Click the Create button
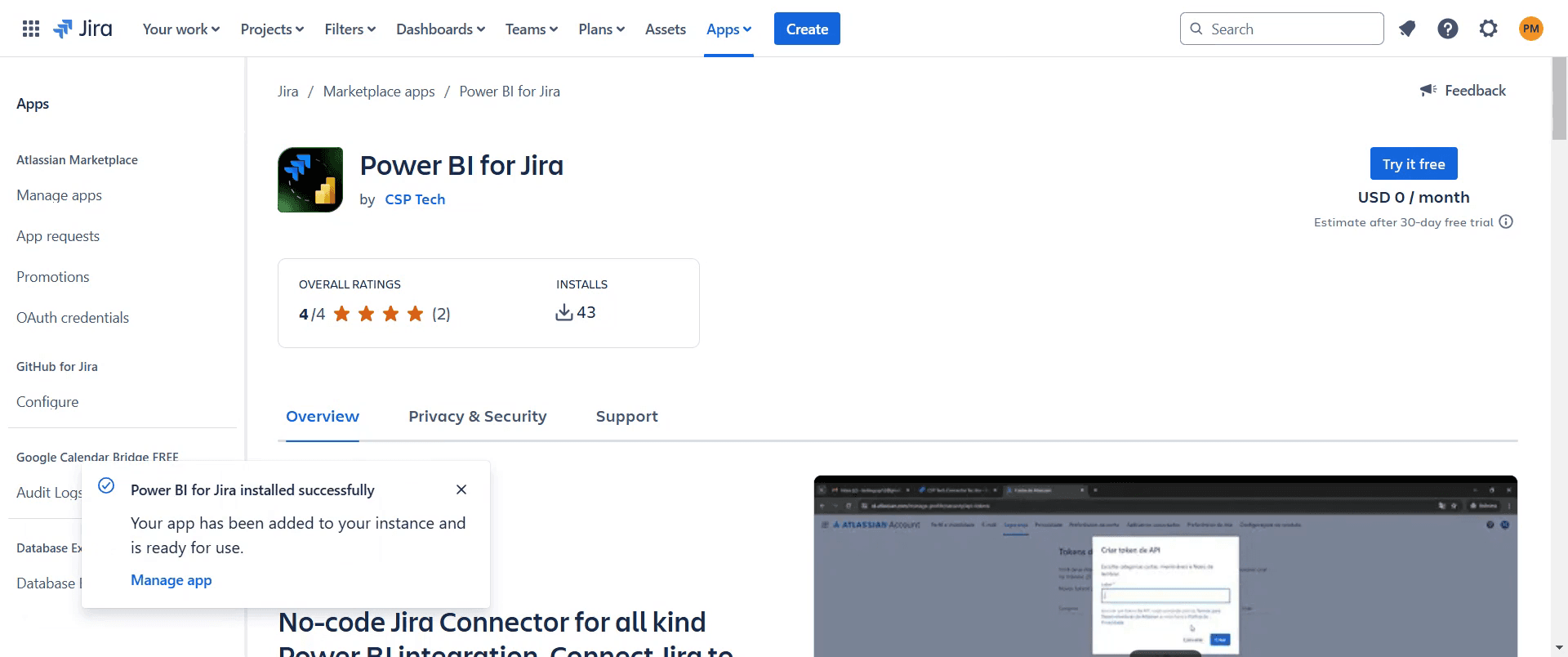1568x657 pixels. pyautogui.click(x=807, y=29)
